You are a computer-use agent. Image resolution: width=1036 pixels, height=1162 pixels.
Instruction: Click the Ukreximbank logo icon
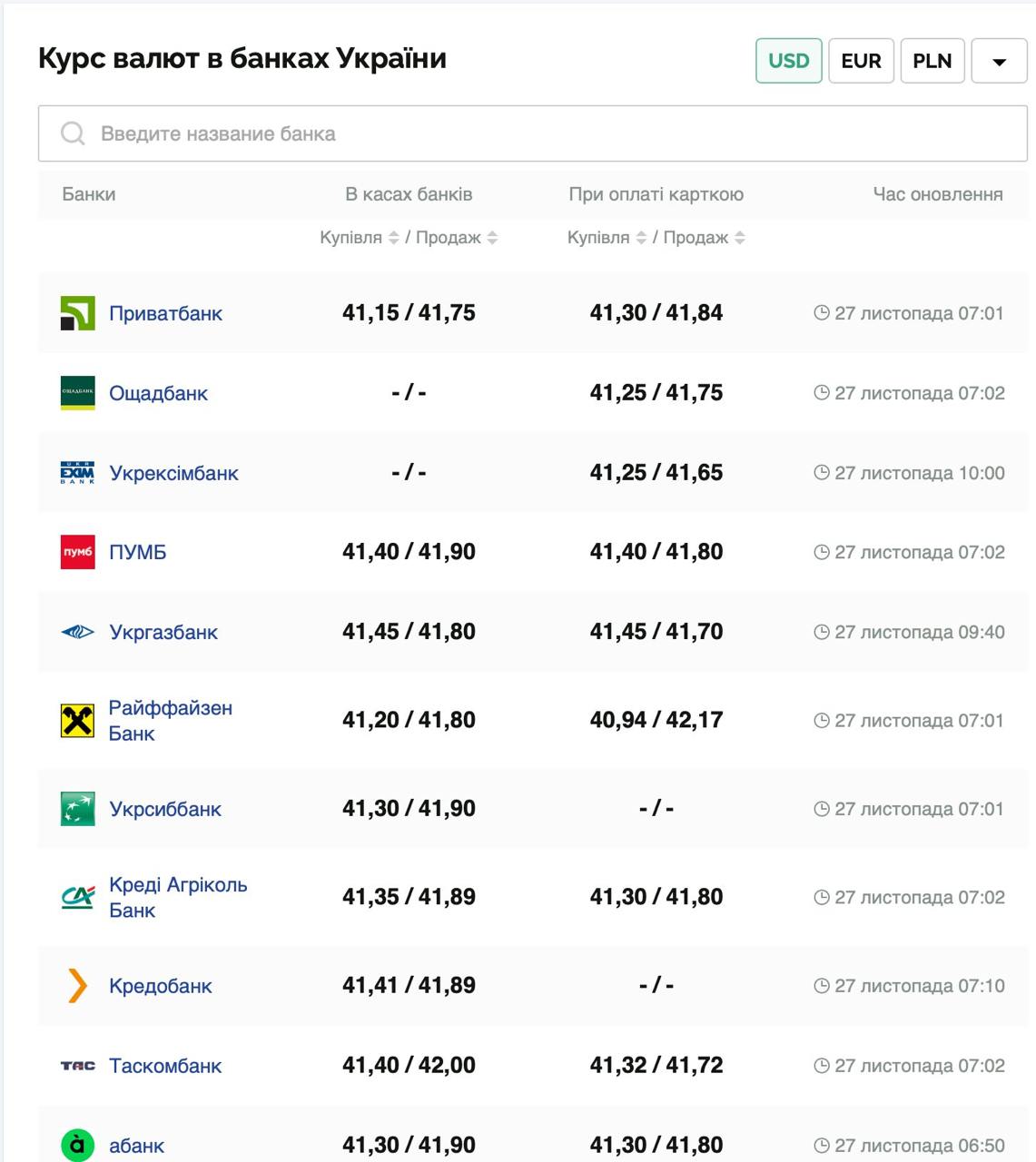[x=77, y=473]
